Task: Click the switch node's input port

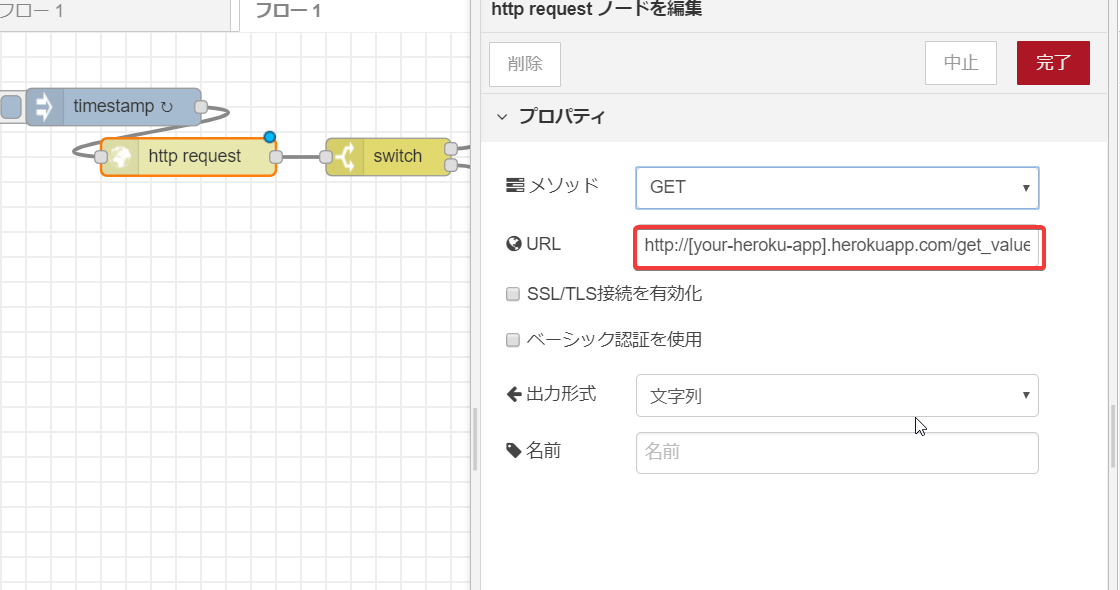Action: pos(325,157)
